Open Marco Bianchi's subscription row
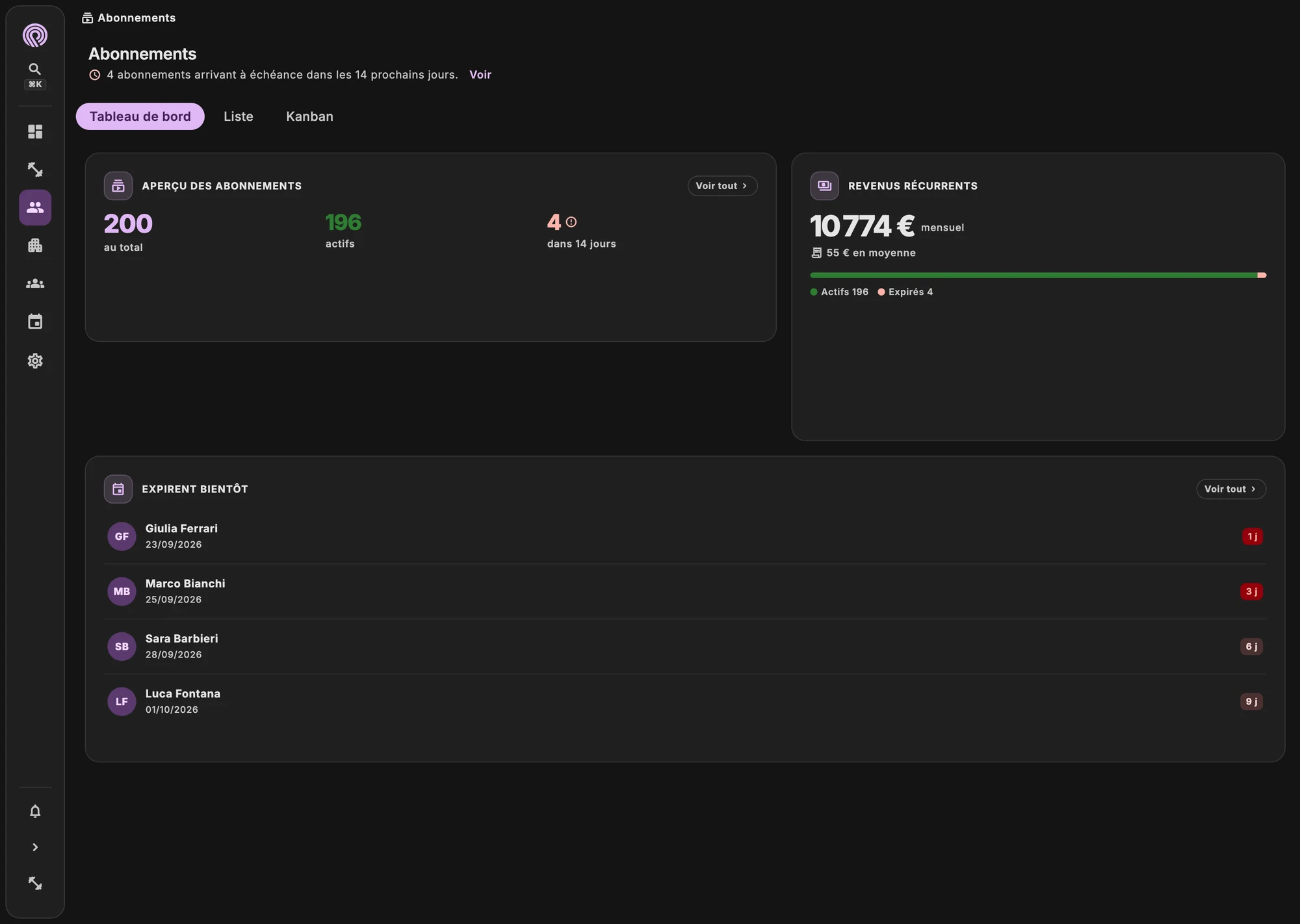Image resolution: width=1300 pixels, height=924 pixels. 685,591
